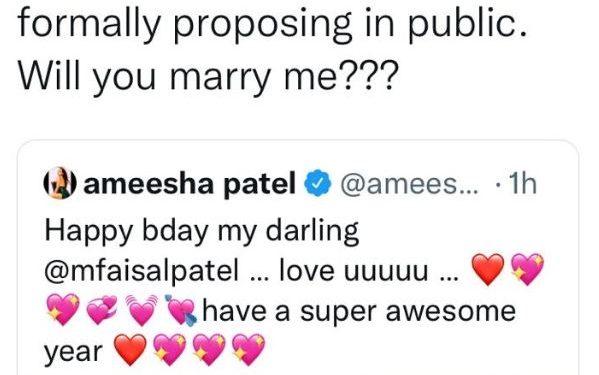Viewport: 599px width, 375px height.
Task: Open quoted tweet via 'Happy bday my darling'
Action: point(202,231)
